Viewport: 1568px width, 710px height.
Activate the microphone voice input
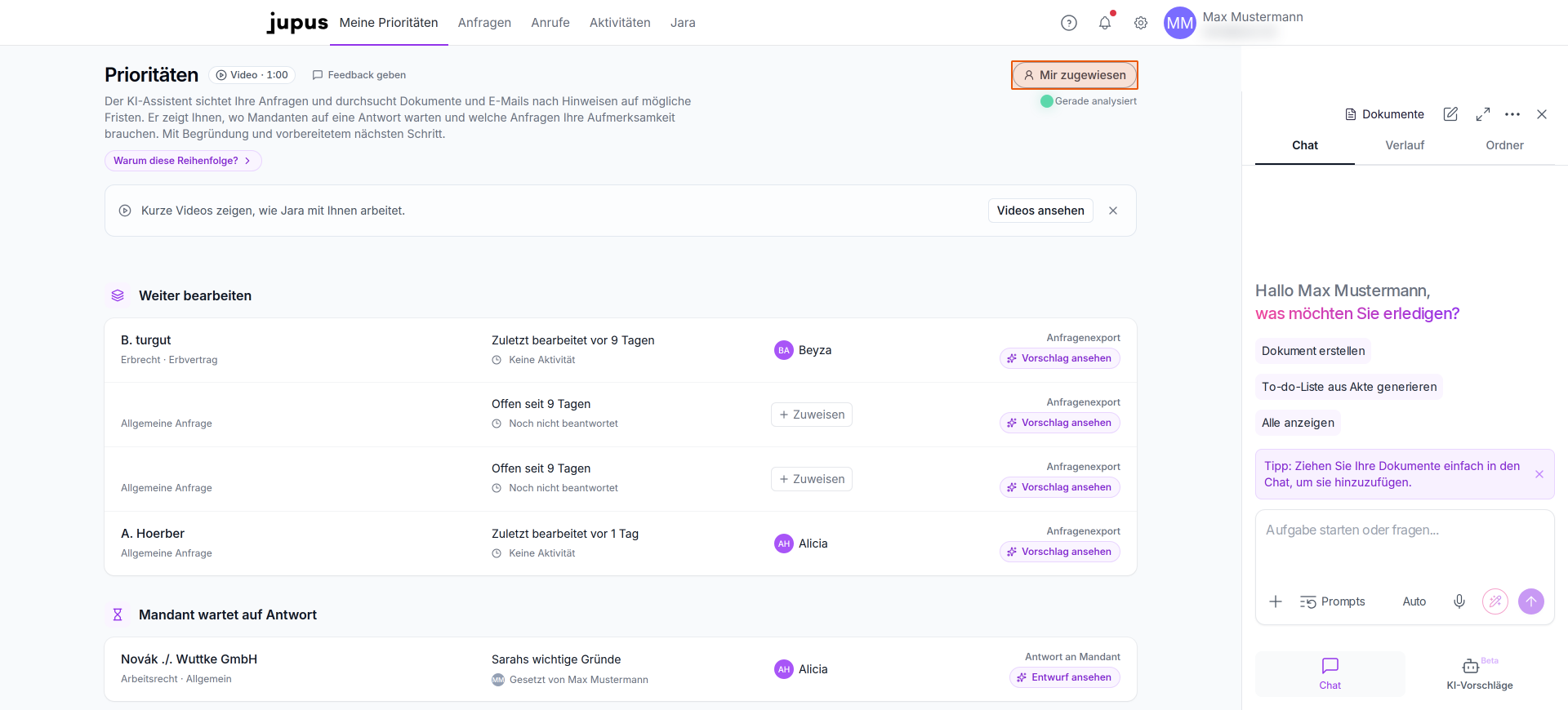pyautogui.click(x=1459, y=601)
